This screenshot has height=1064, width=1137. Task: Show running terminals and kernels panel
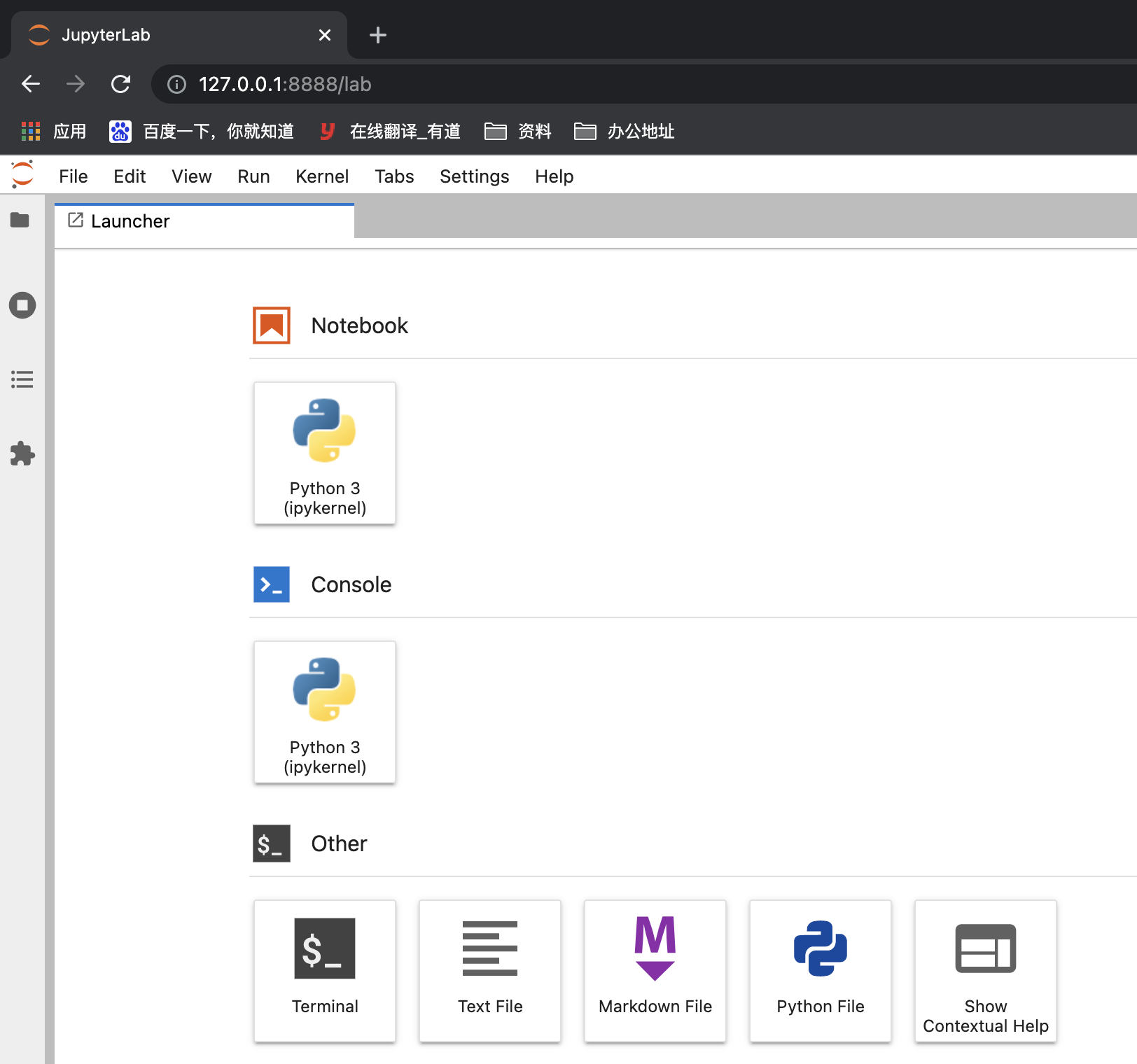click(x=22, y=305)
